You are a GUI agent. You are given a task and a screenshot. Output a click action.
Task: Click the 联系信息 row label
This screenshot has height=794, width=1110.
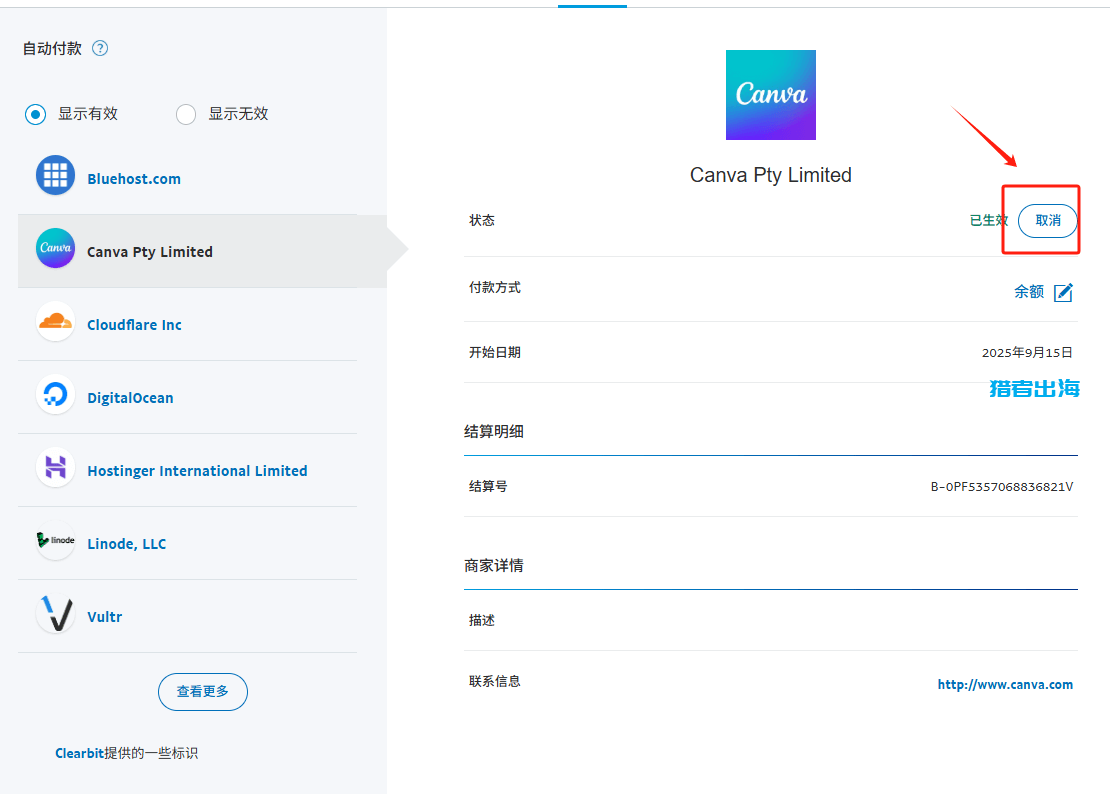click(x=495, y=681)
